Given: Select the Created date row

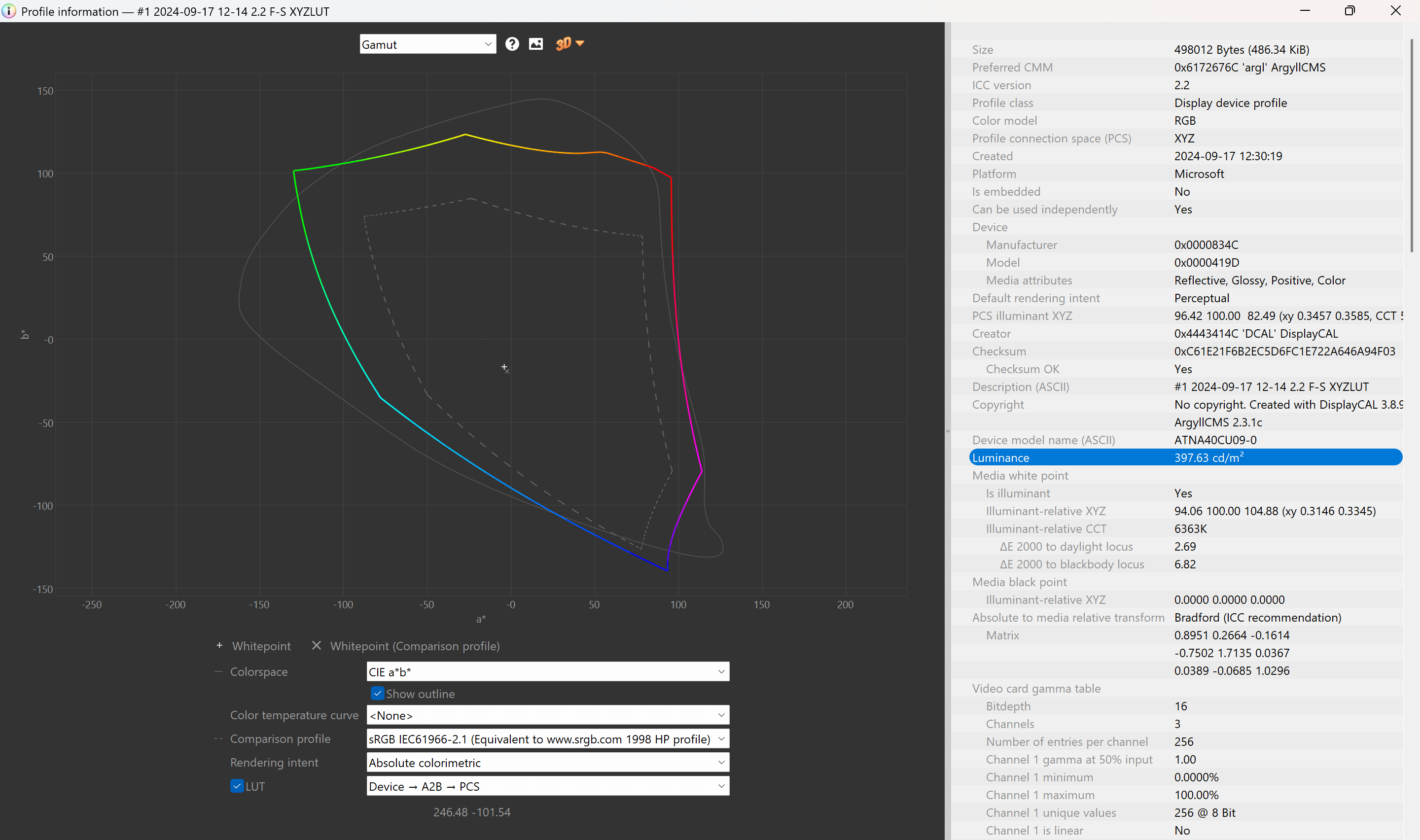Looking at the screenshot, I should click(x=1186, y=156).
